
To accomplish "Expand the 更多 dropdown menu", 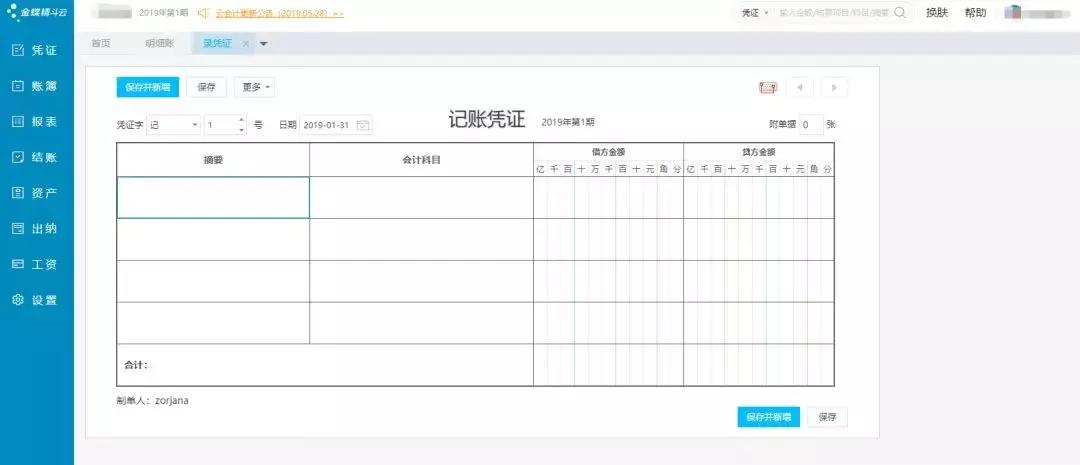I will pos(254,88).
